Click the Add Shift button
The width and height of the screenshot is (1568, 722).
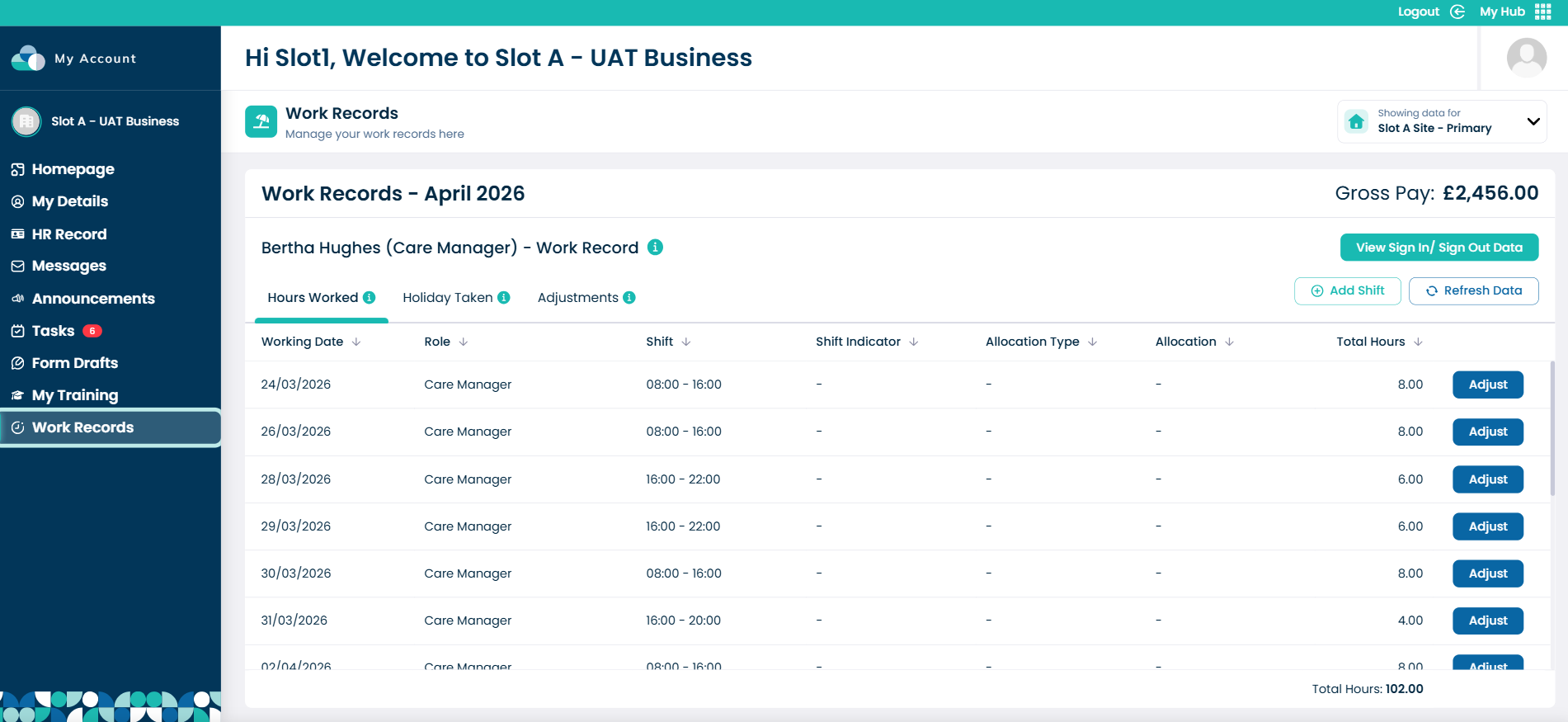point(1347,290)
